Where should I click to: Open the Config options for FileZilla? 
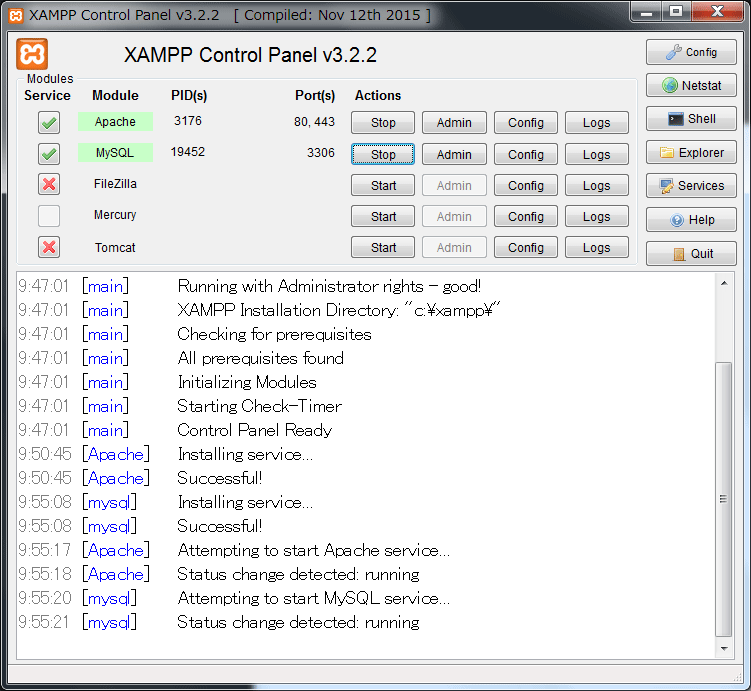[525, 186]
